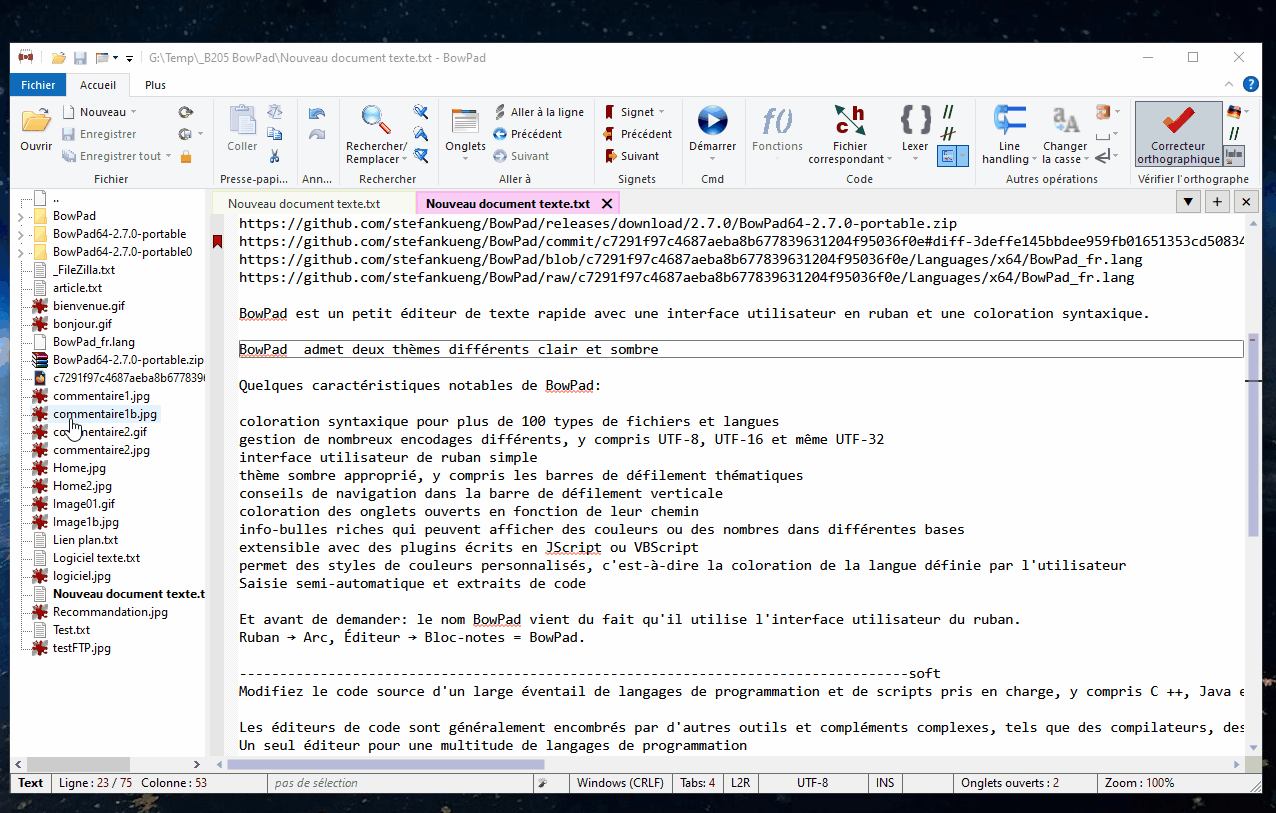Click the red bookmark marker in margin
The width and height of the screenshot is (1276, 813).
(x=218, y=241)
